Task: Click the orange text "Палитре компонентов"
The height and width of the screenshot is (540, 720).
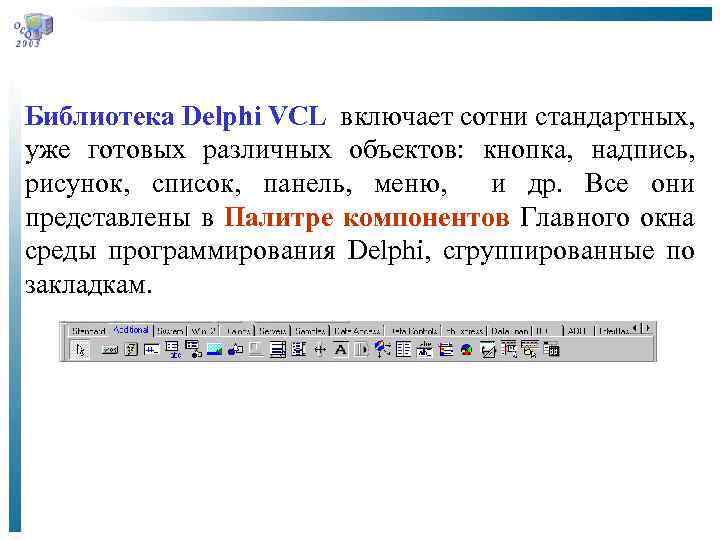Action: [366, 218]
